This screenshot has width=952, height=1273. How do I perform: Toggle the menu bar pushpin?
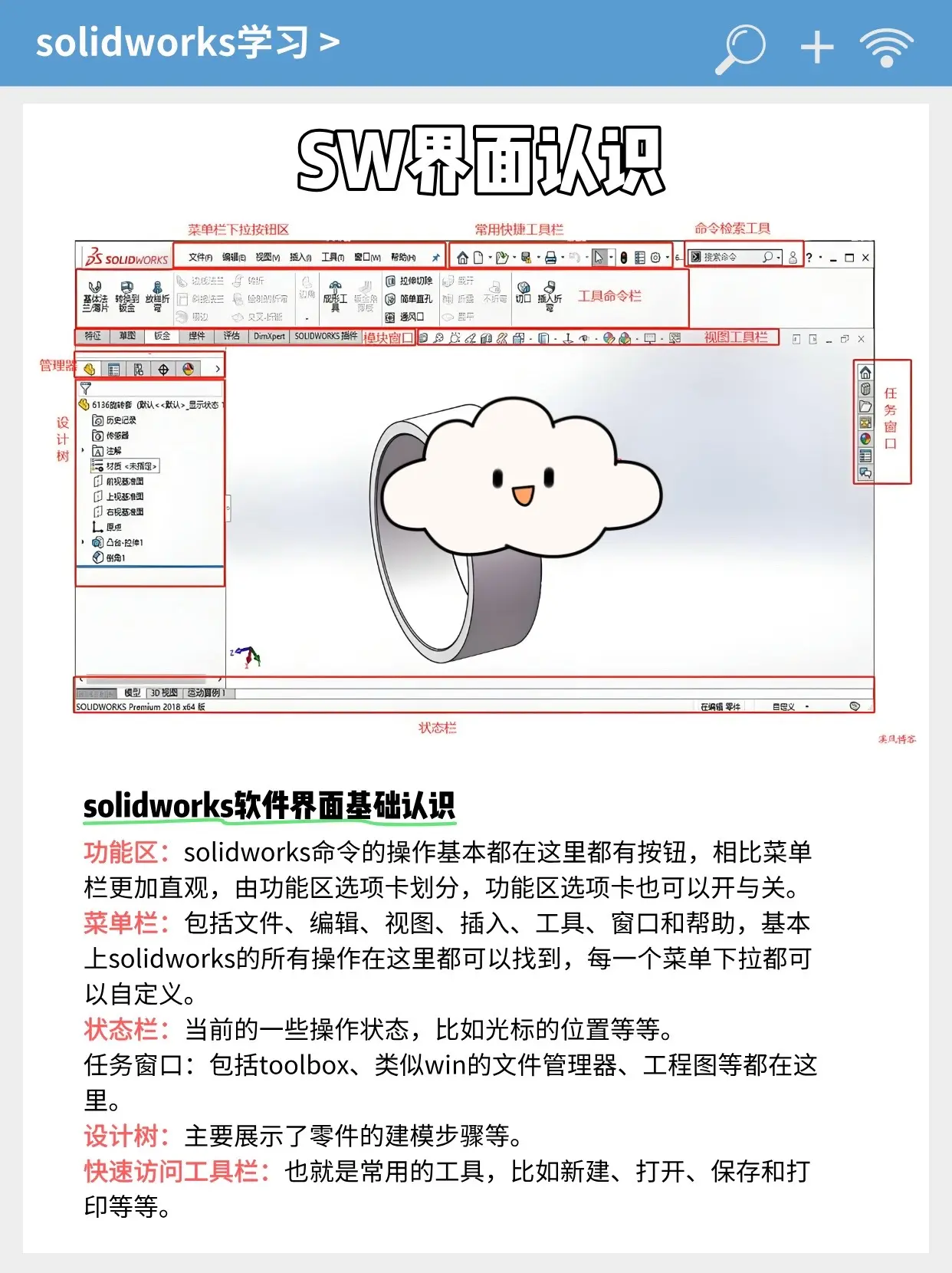[x=435, y=258]
